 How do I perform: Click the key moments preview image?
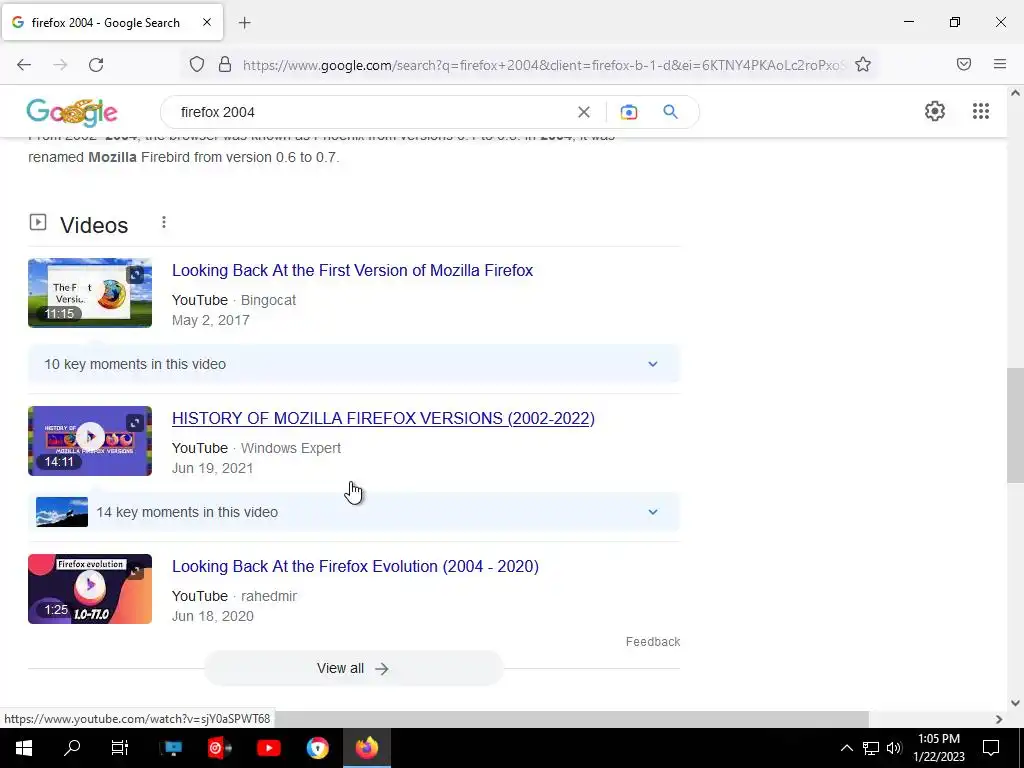(x=62, y=512)
